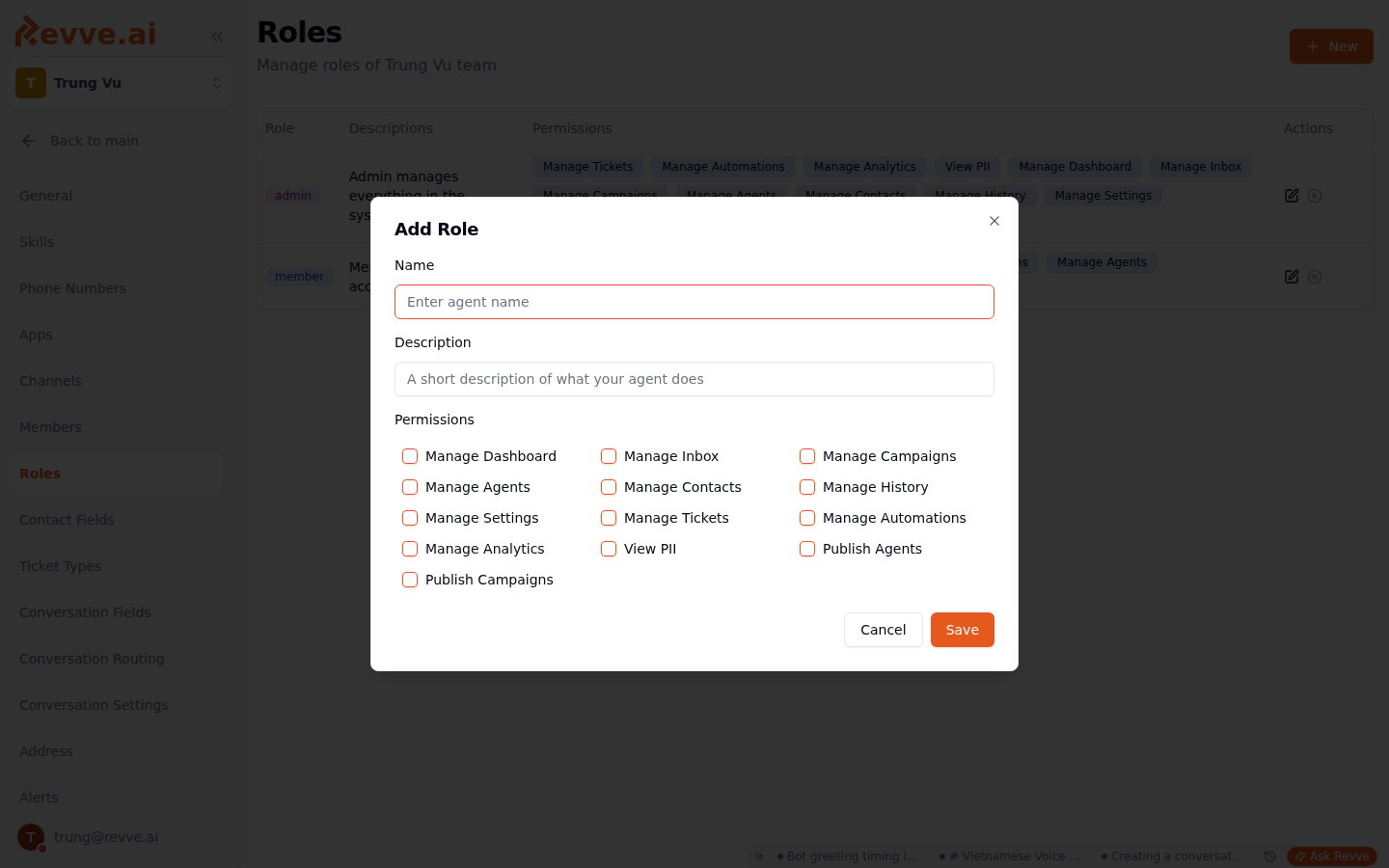Delete the member role with the circled X icon
Image resolution: width=1389 pixels, height=868 pixels.
point(1315,277)
